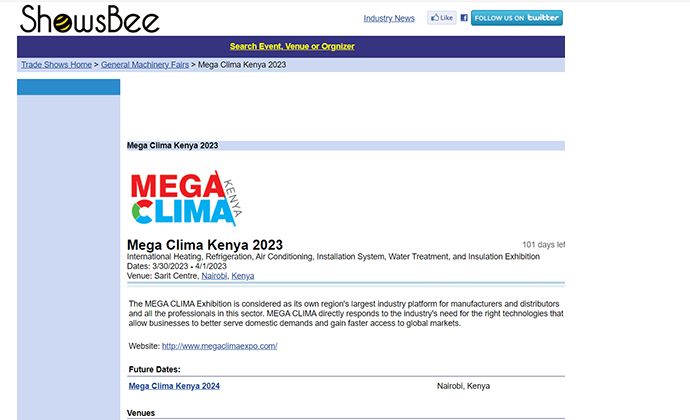Screen dimensions: 690x420
Task: Click the Mega Clima Kenya logo image
Action: point(187,197)
